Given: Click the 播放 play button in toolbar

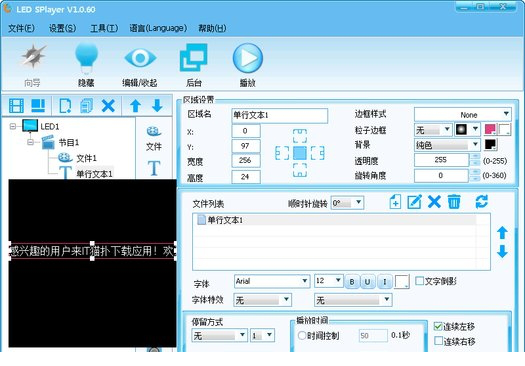Looking at the screenshot, I should click(247, 58).
